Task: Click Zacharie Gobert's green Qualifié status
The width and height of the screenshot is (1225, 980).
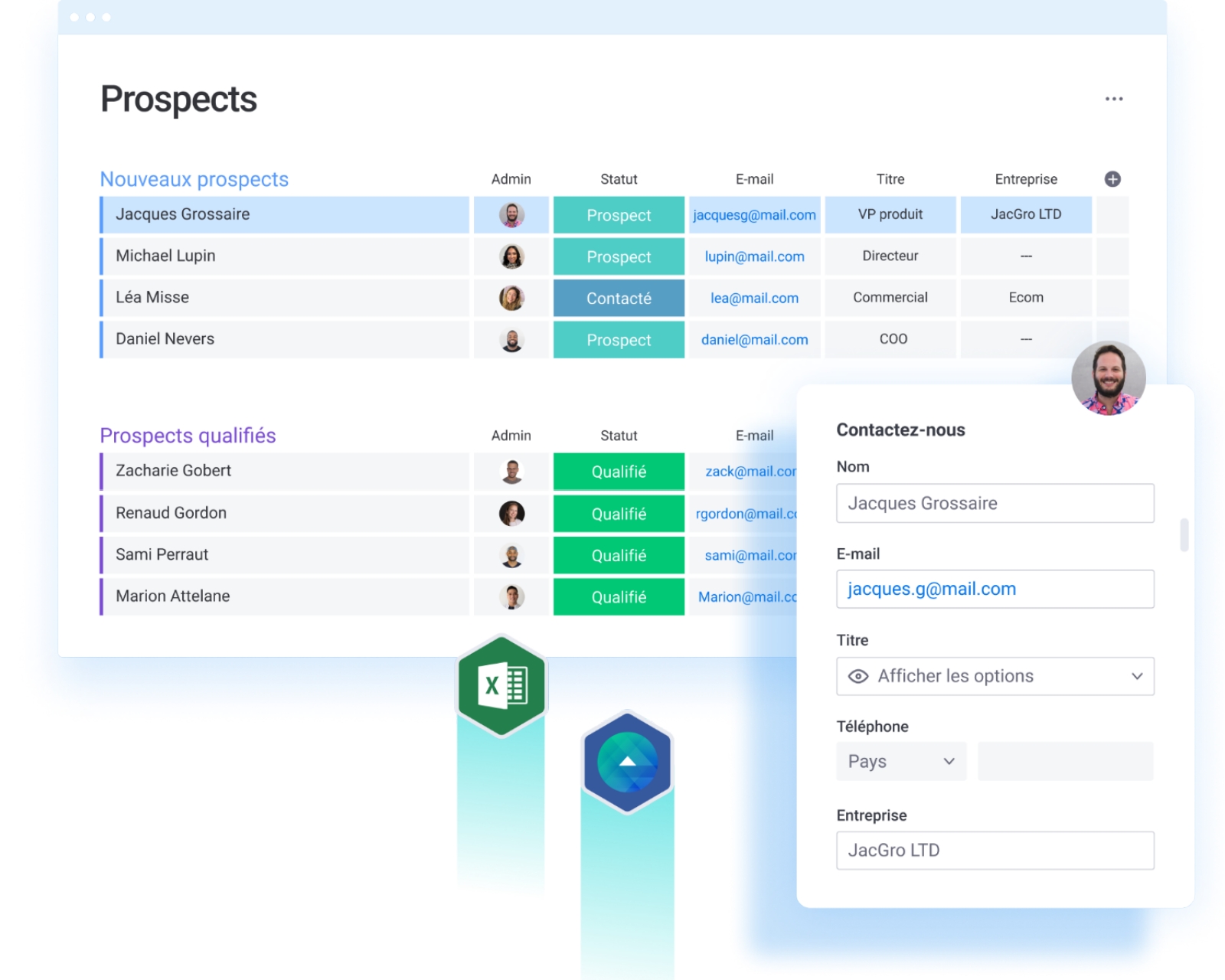Action: click(619, 472)
